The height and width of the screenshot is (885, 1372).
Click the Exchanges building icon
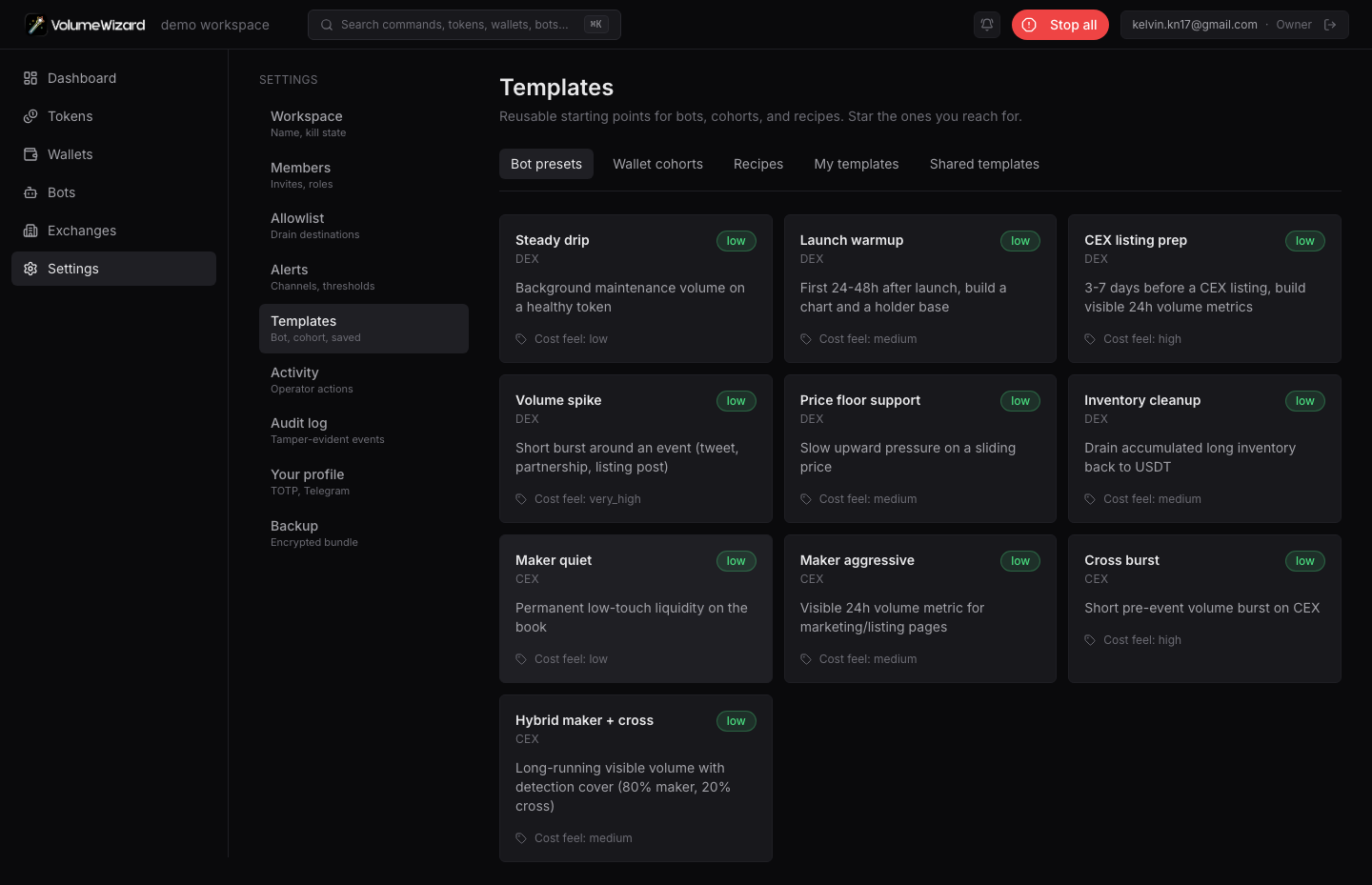[x=30, y=231]
